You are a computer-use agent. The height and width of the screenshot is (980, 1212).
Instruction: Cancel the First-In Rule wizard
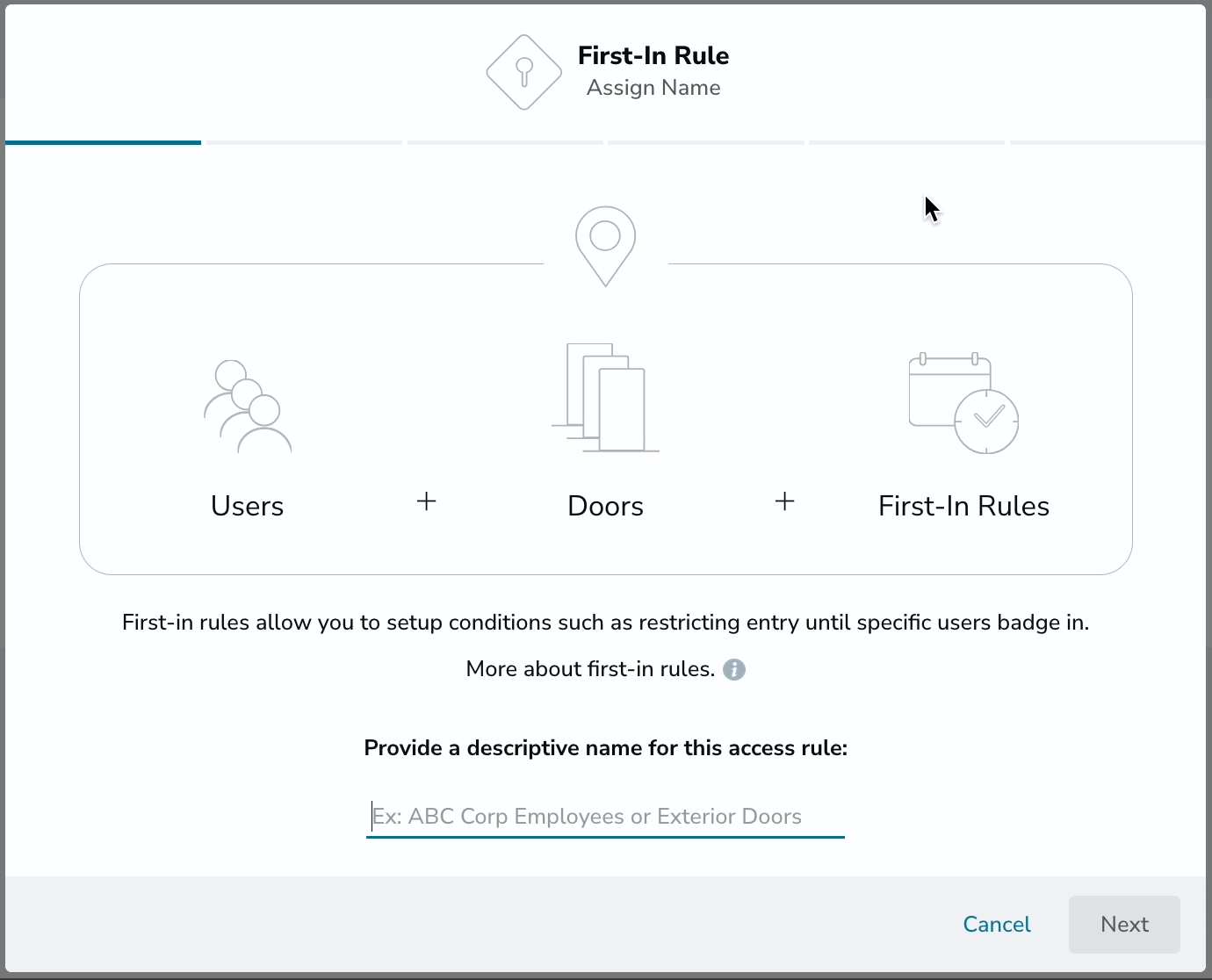coord(997,925)
